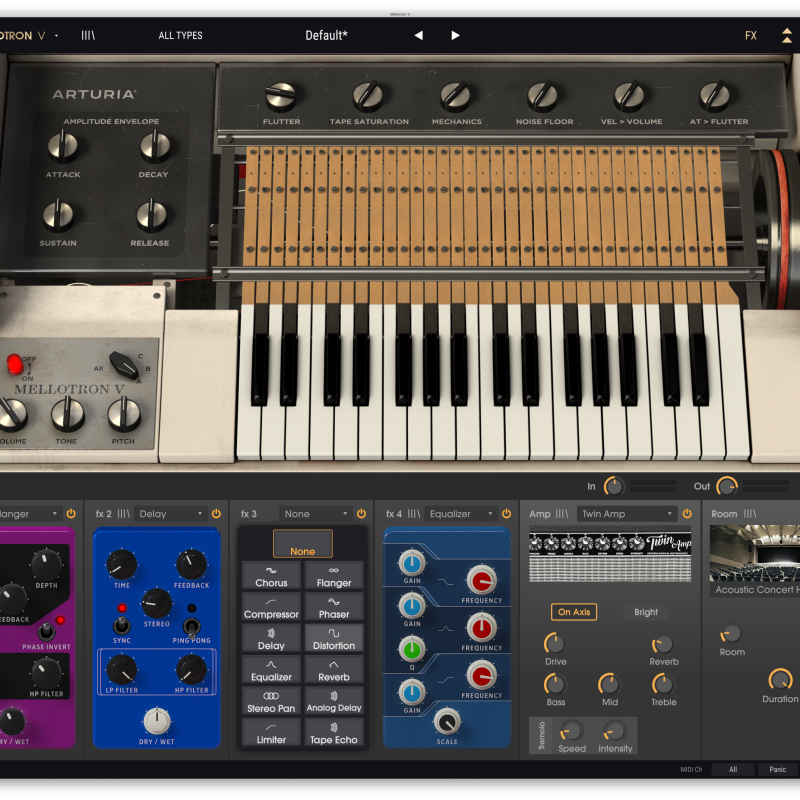Open the fx 3 None type dropdown

[x=315, y=514]
